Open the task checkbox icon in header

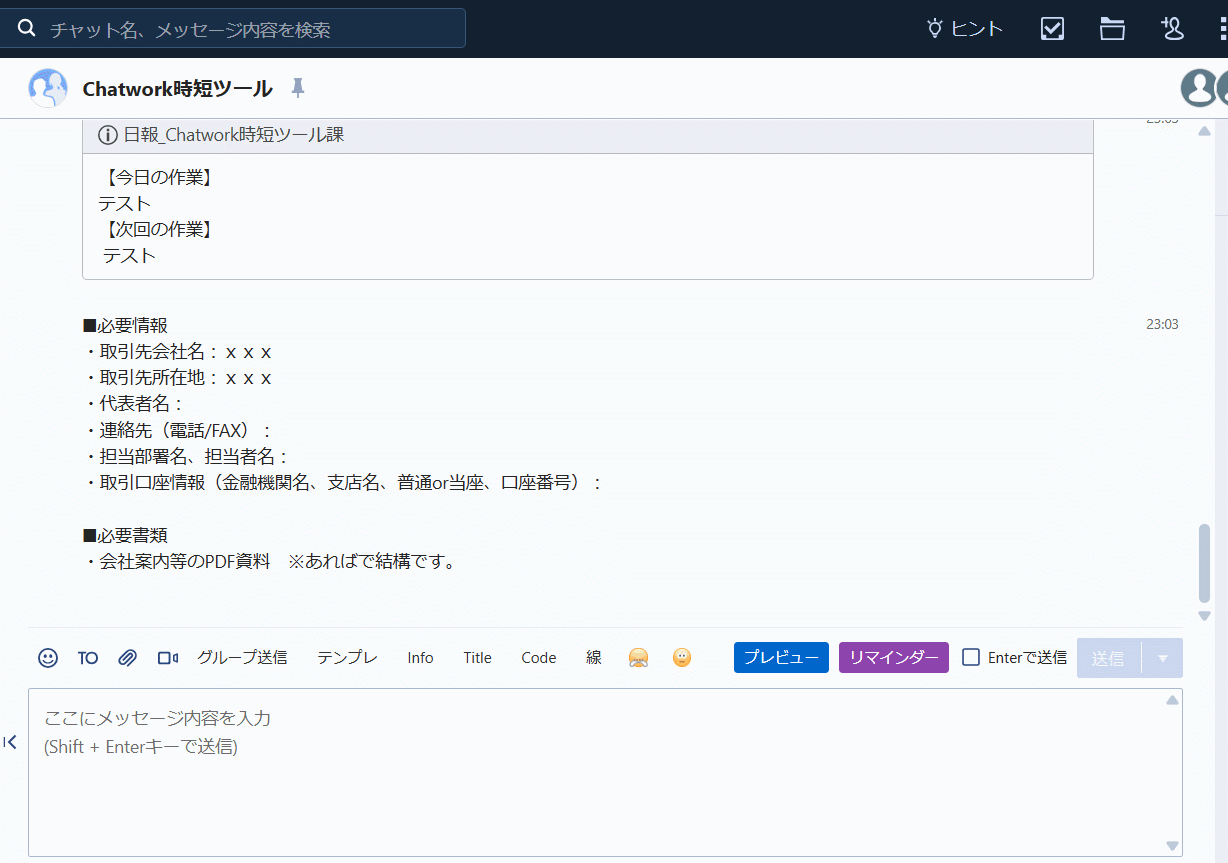(1052, 29)
